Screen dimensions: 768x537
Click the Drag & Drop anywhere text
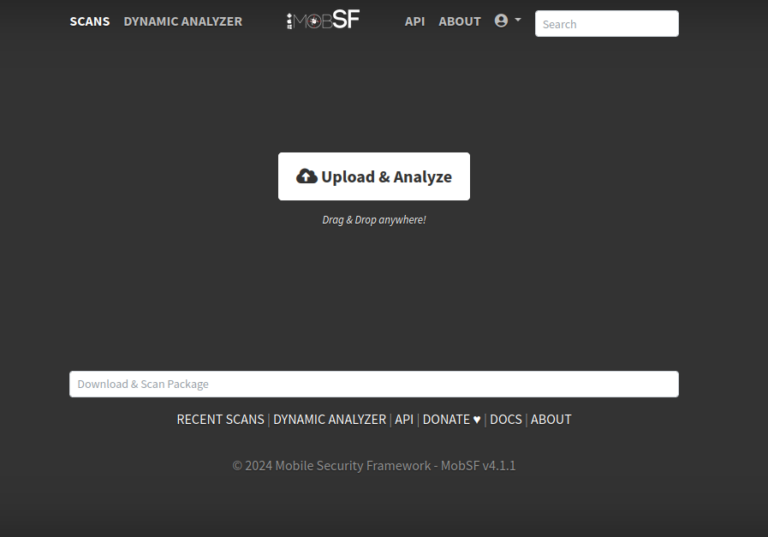click(x=374, y=220)
